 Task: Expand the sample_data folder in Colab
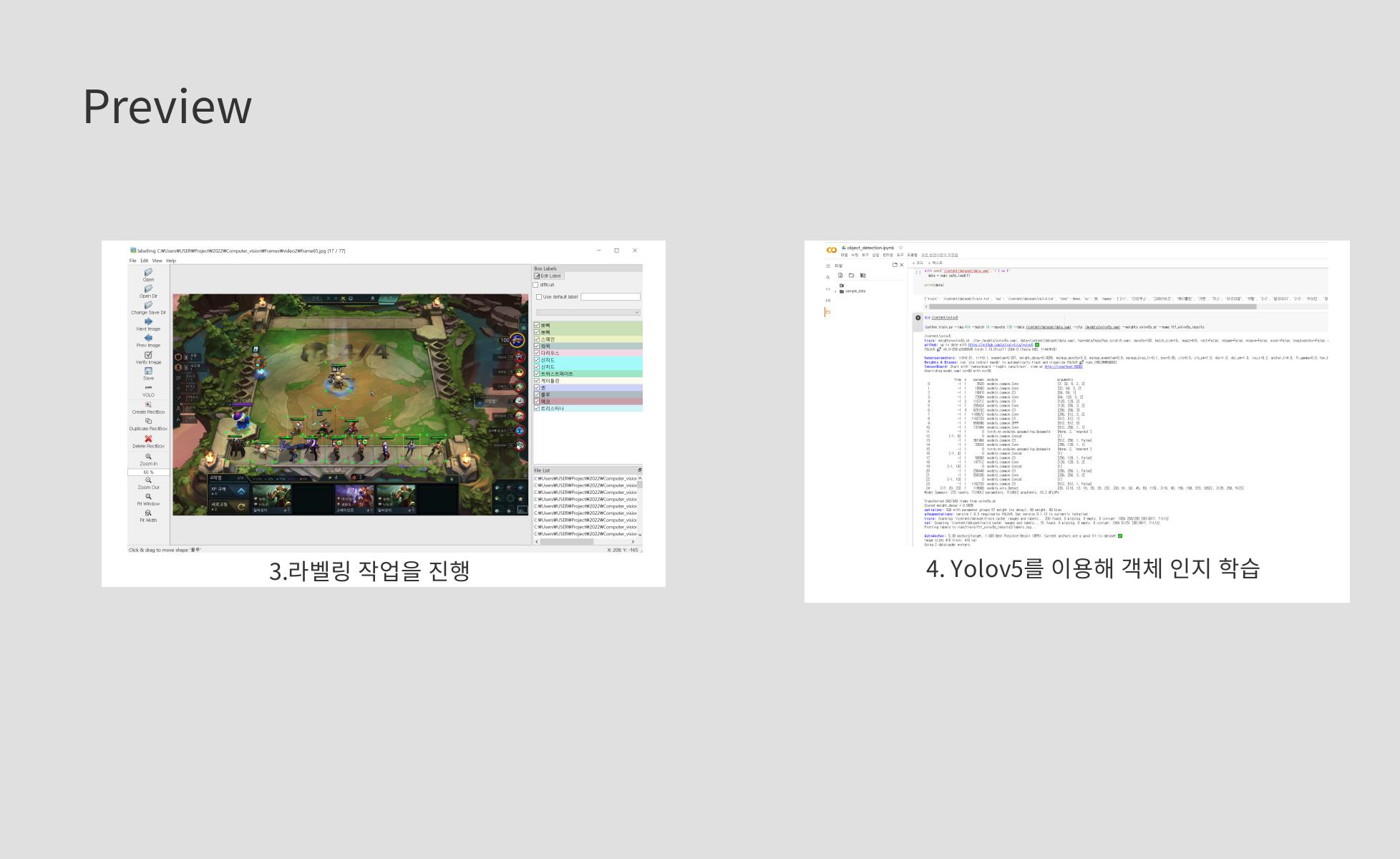point(835,291)
